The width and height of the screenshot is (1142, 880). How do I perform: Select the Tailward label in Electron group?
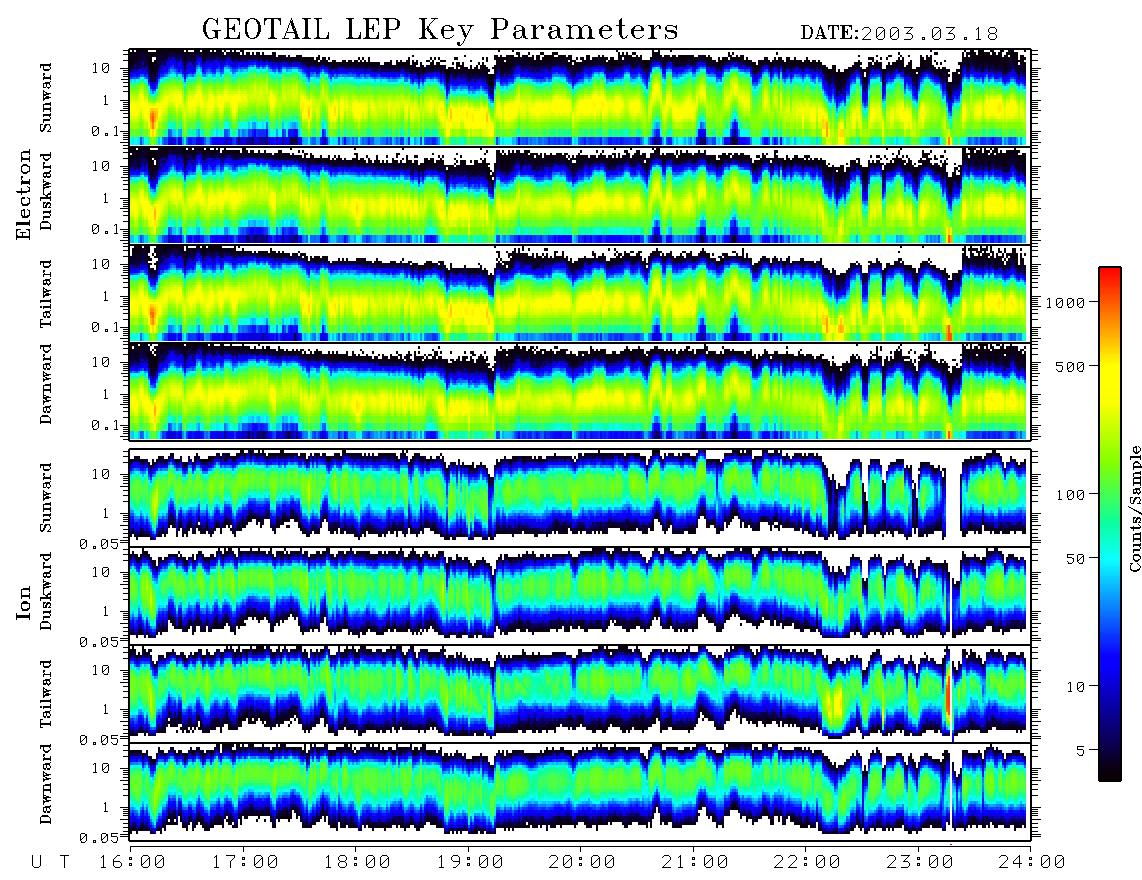point(46,293)
